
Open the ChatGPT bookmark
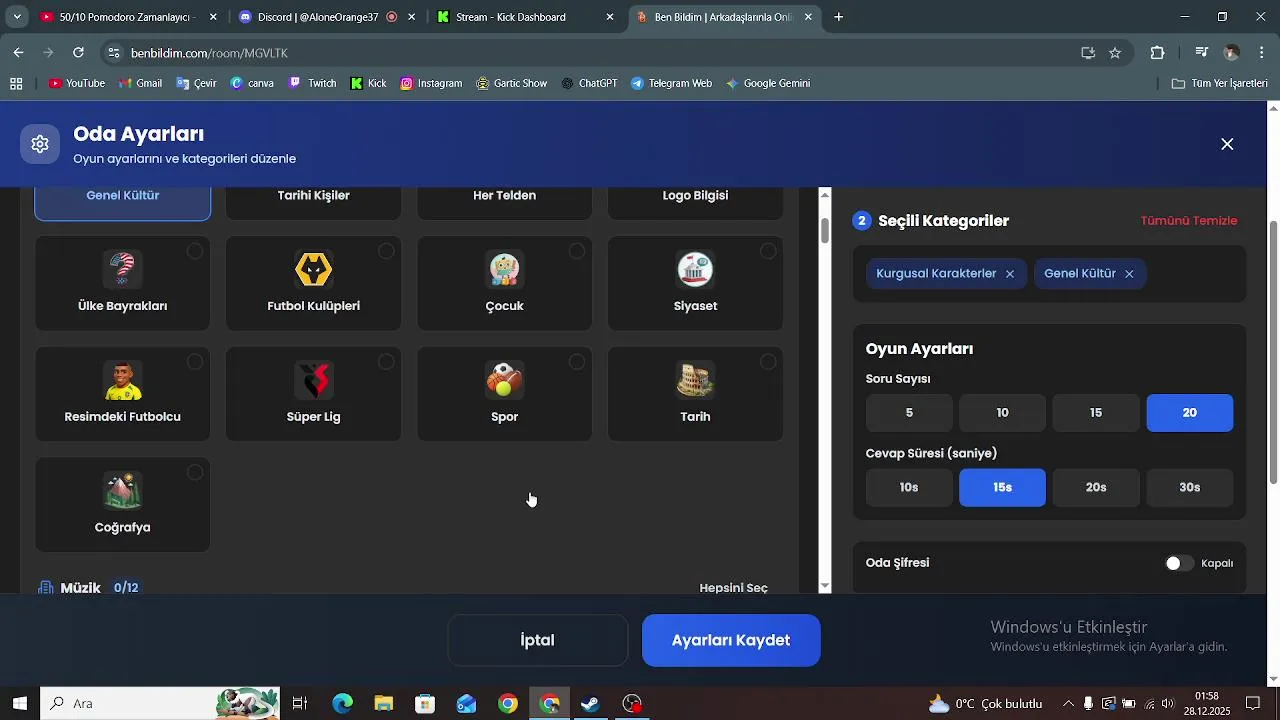(x=588, y=83)
